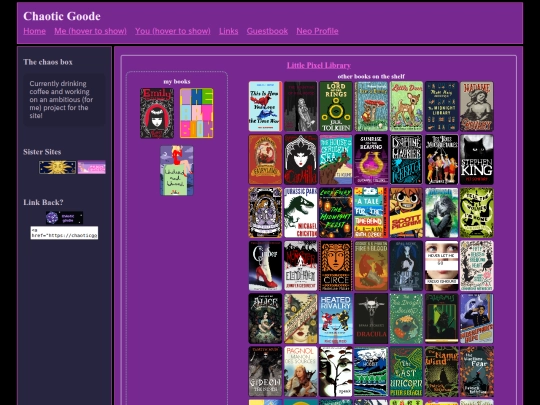Click The Last Unicorn book cover
The height and width of the screenshot is (405, 540).
tap(406, 372)
